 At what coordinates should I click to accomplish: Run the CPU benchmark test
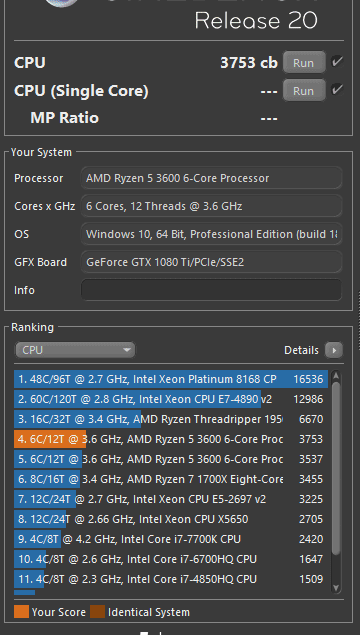tap(304, 62)
